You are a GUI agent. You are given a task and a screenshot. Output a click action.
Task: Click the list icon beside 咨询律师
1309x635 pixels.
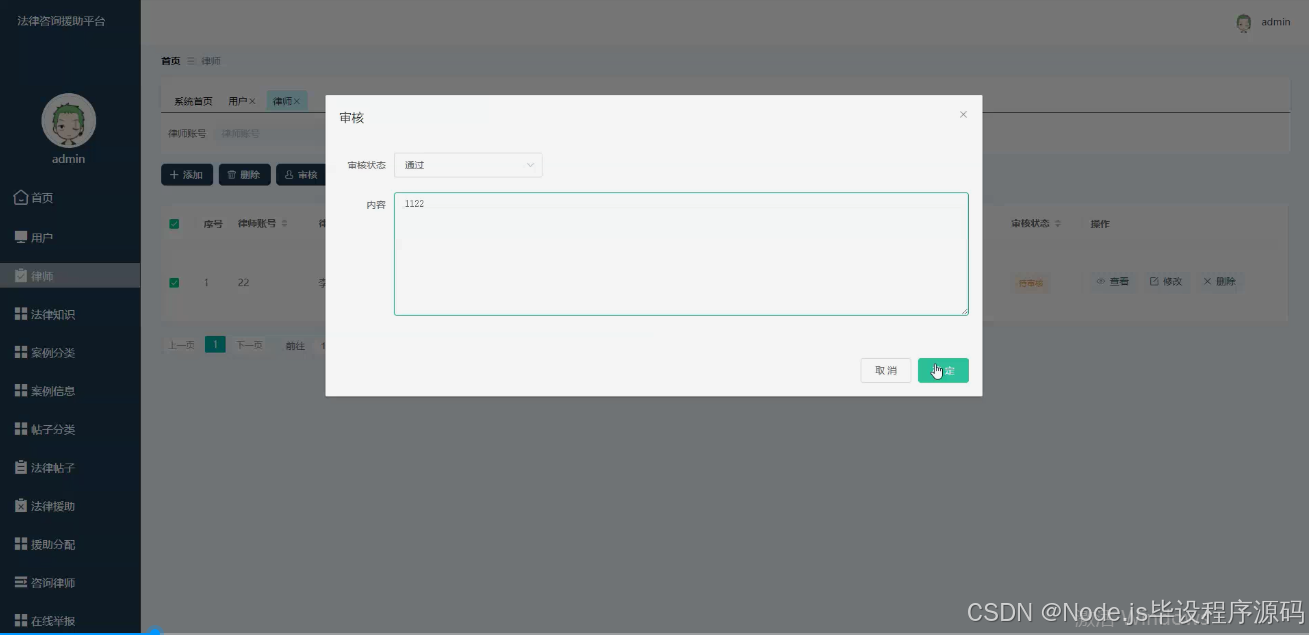coord(20,582)
